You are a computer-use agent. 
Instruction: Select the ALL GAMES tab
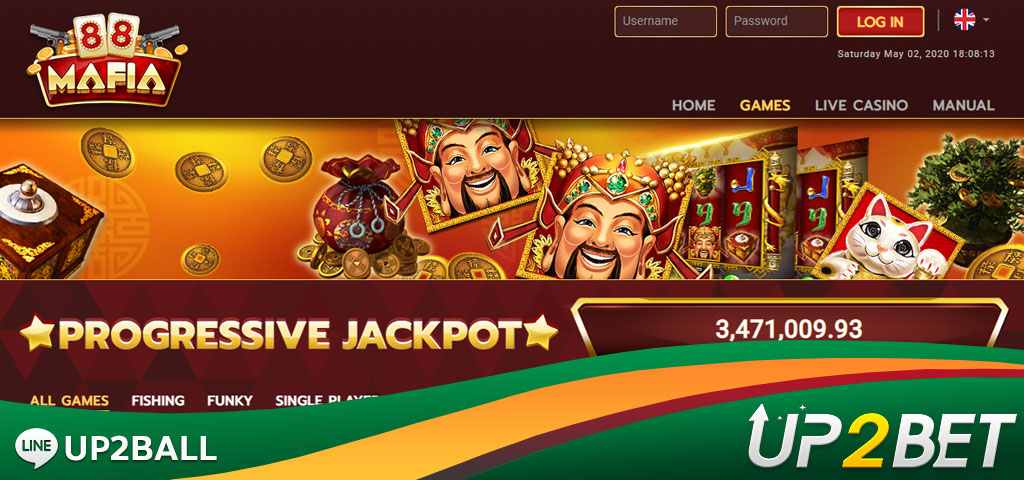69,400
